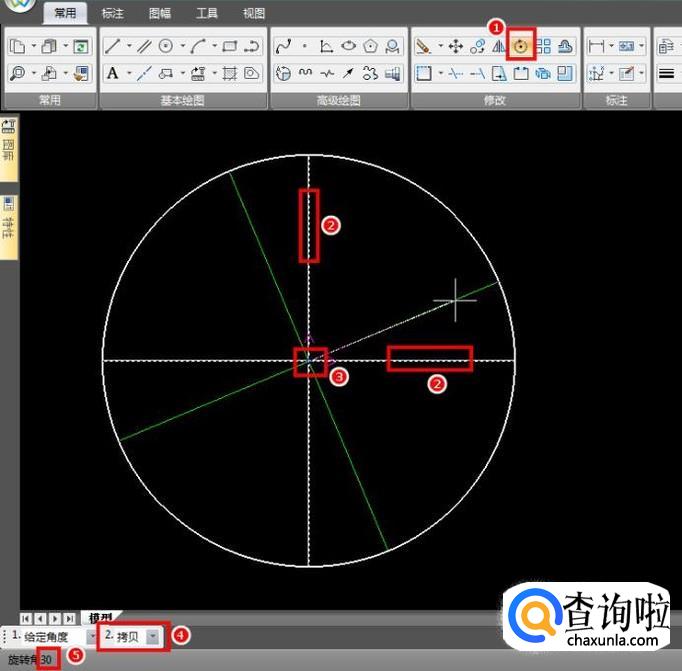
Task: Open the '1. 给定角度' option dropdown
Action: click(x=92, y=637)
